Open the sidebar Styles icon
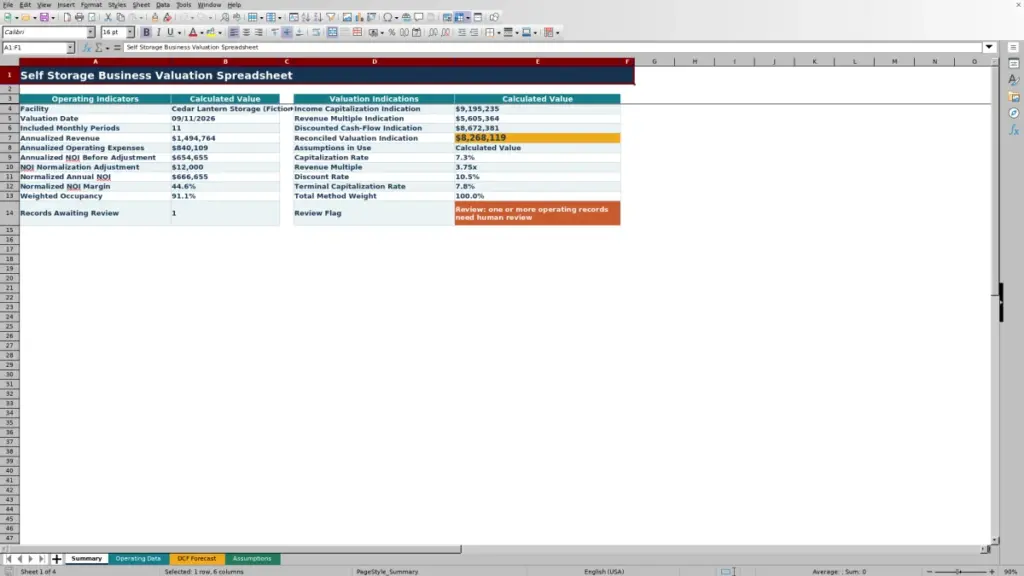 (1014, 80)
